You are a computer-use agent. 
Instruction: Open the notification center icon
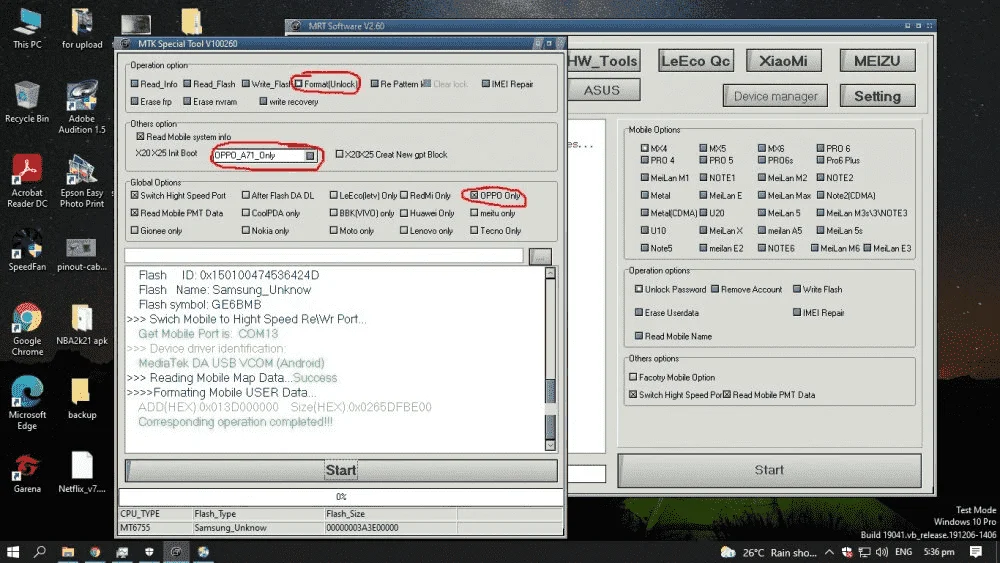976,552
